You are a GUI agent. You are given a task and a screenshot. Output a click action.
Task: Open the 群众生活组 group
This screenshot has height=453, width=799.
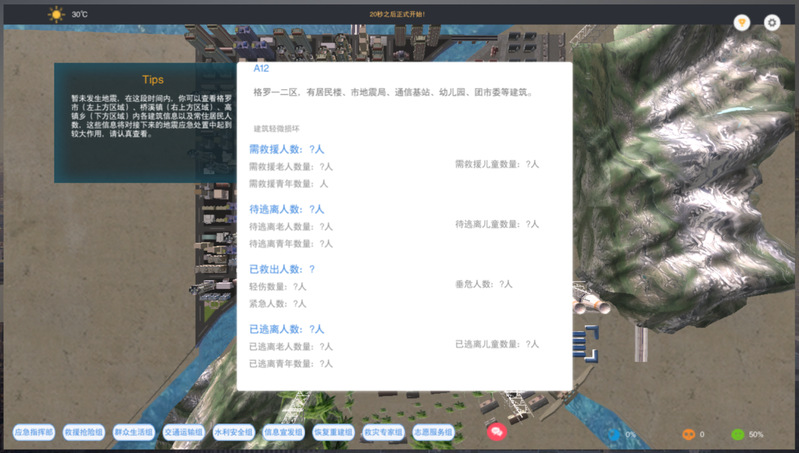134,432
